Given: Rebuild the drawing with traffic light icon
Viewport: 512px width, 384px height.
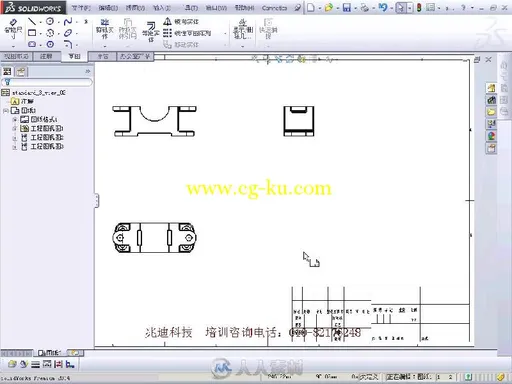Looking at the screenshot, I should coord(419,7).
